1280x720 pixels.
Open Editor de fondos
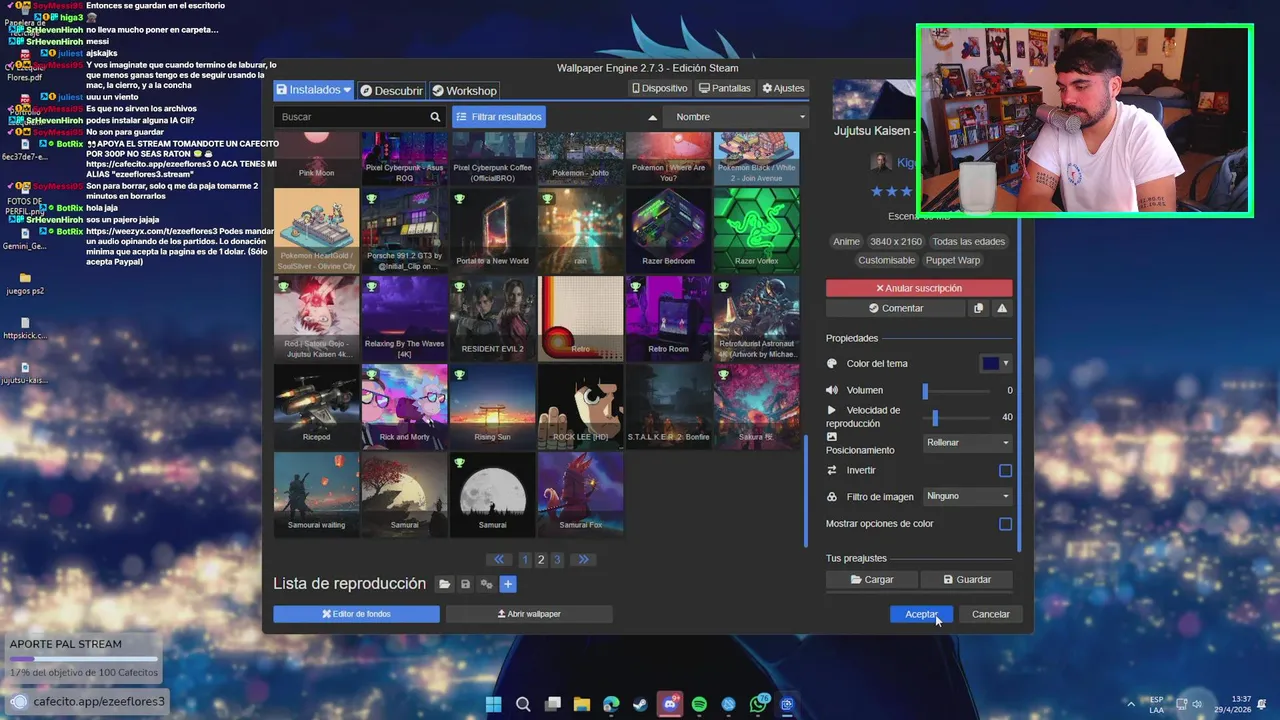point(356,614)
